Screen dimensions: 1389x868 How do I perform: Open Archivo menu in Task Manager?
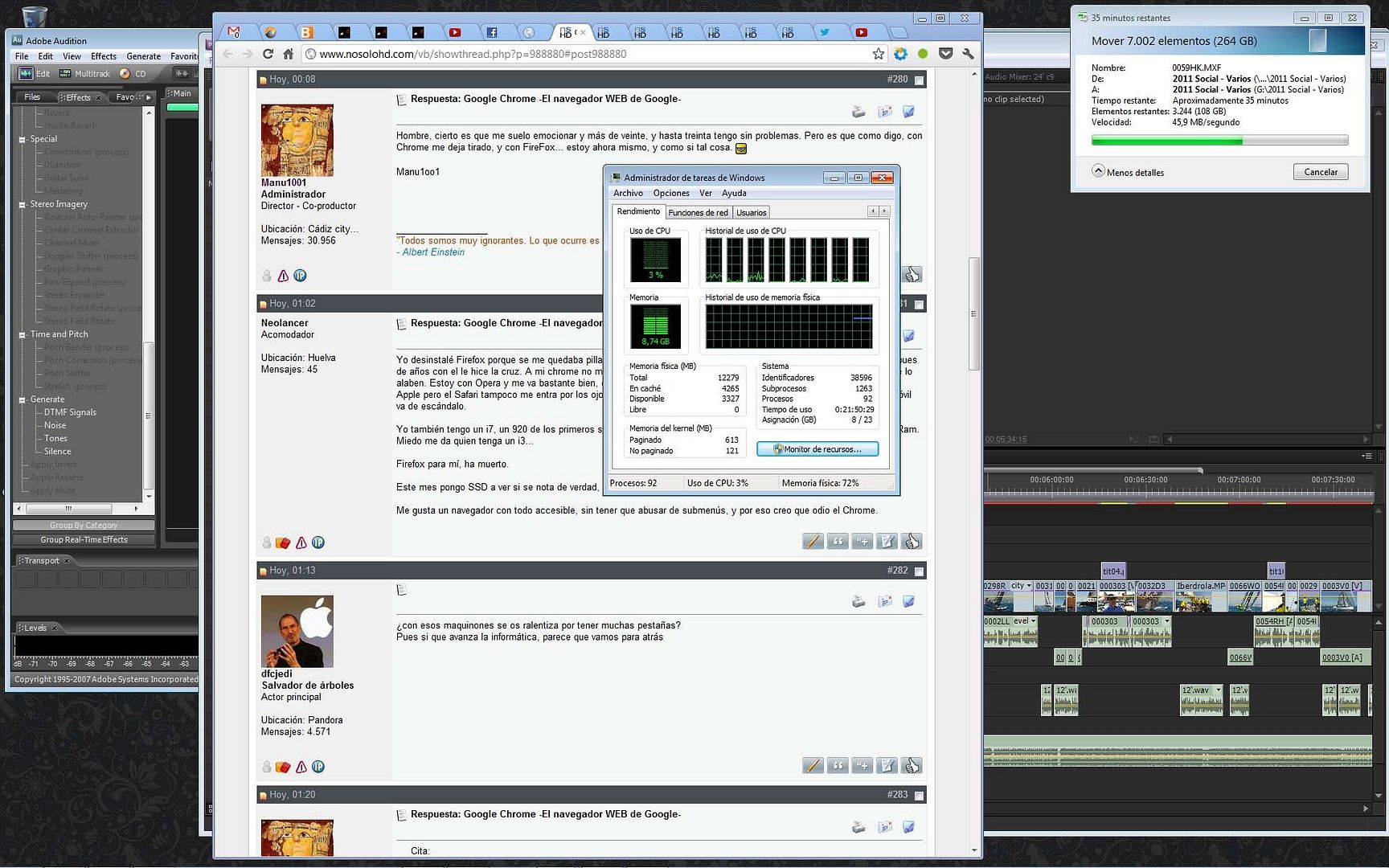pyautogui.click(x=628, y=193)
